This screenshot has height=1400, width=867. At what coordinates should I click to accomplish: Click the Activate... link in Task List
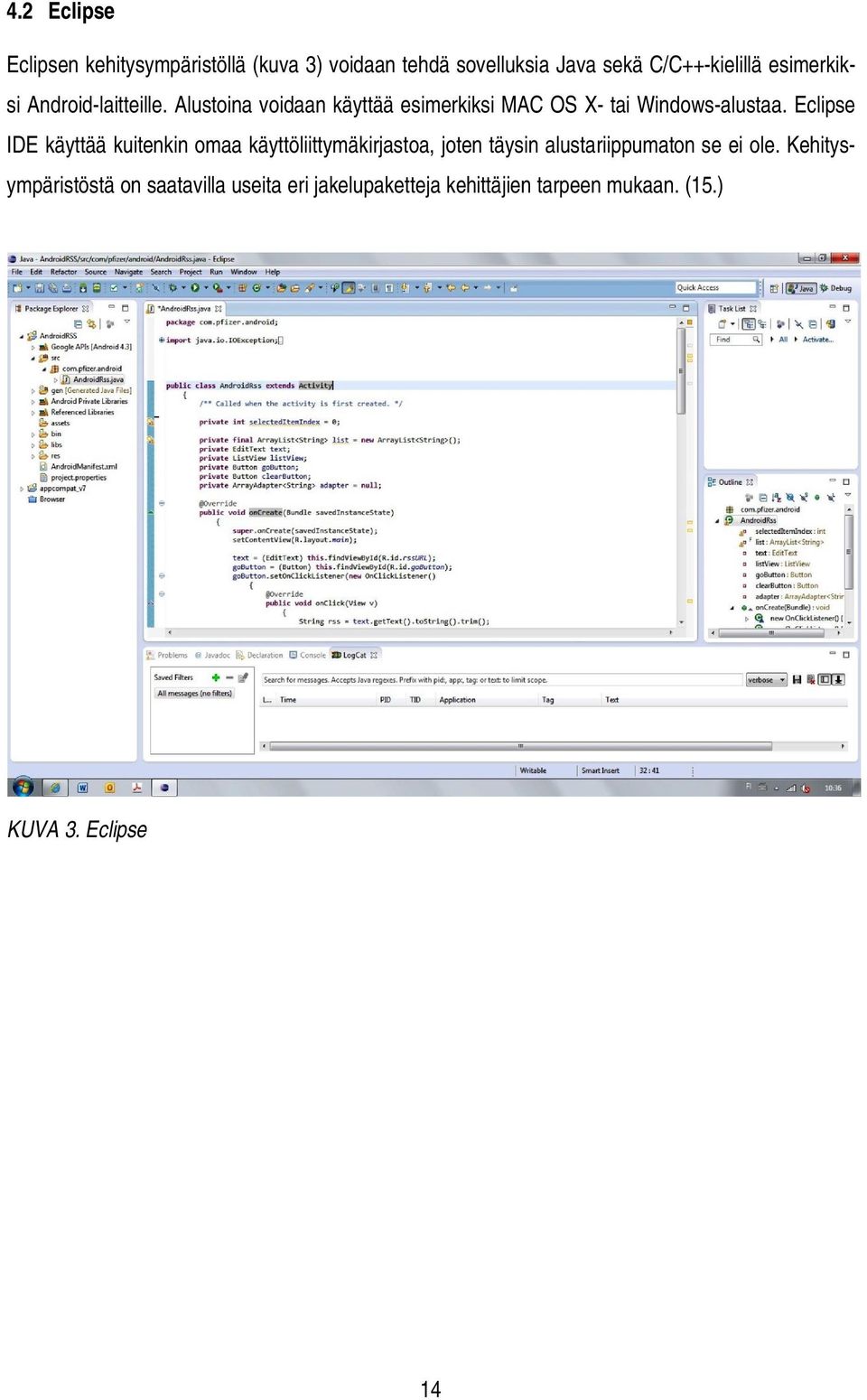pos(818,340)
